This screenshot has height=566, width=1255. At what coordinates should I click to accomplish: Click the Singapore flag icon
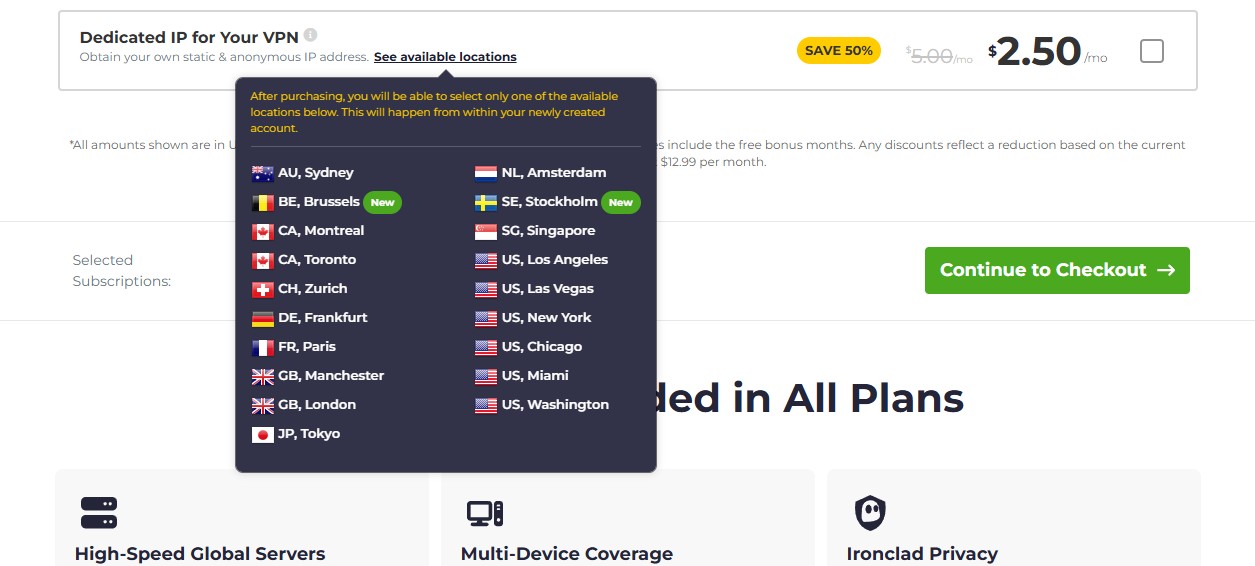(486, 231)
